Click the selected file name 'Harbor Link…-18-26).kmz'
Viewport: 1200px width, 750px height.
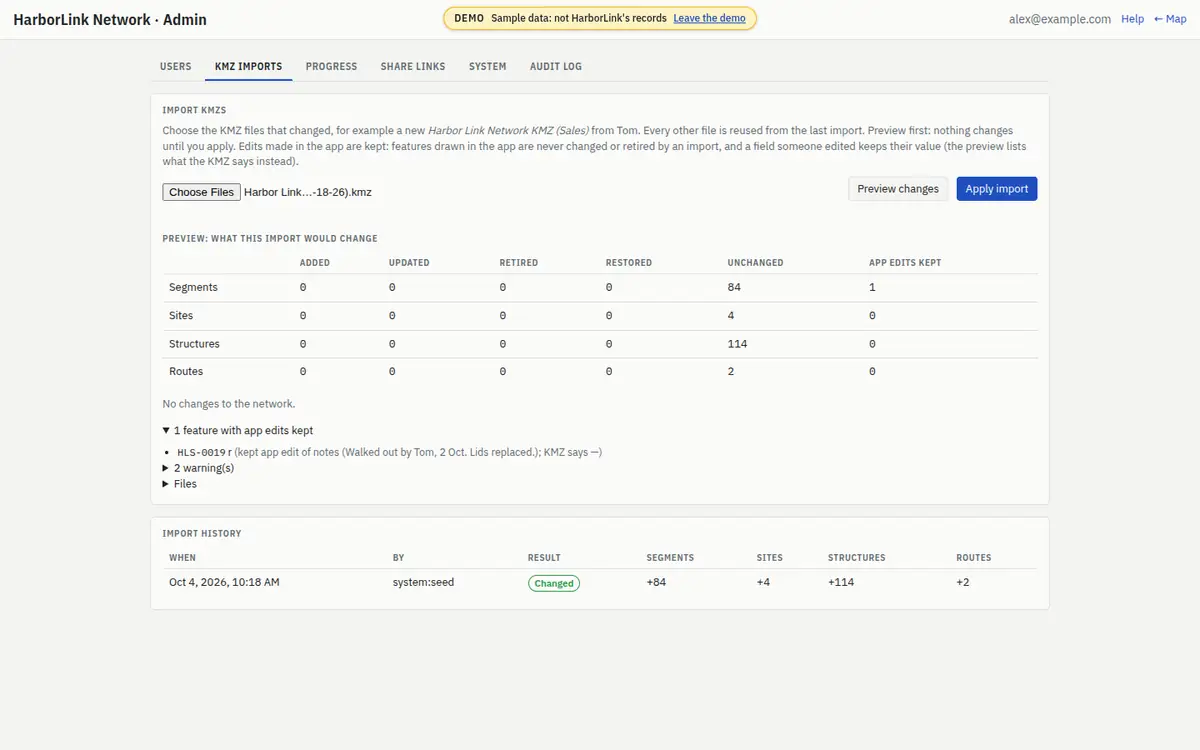coord(308,192)
